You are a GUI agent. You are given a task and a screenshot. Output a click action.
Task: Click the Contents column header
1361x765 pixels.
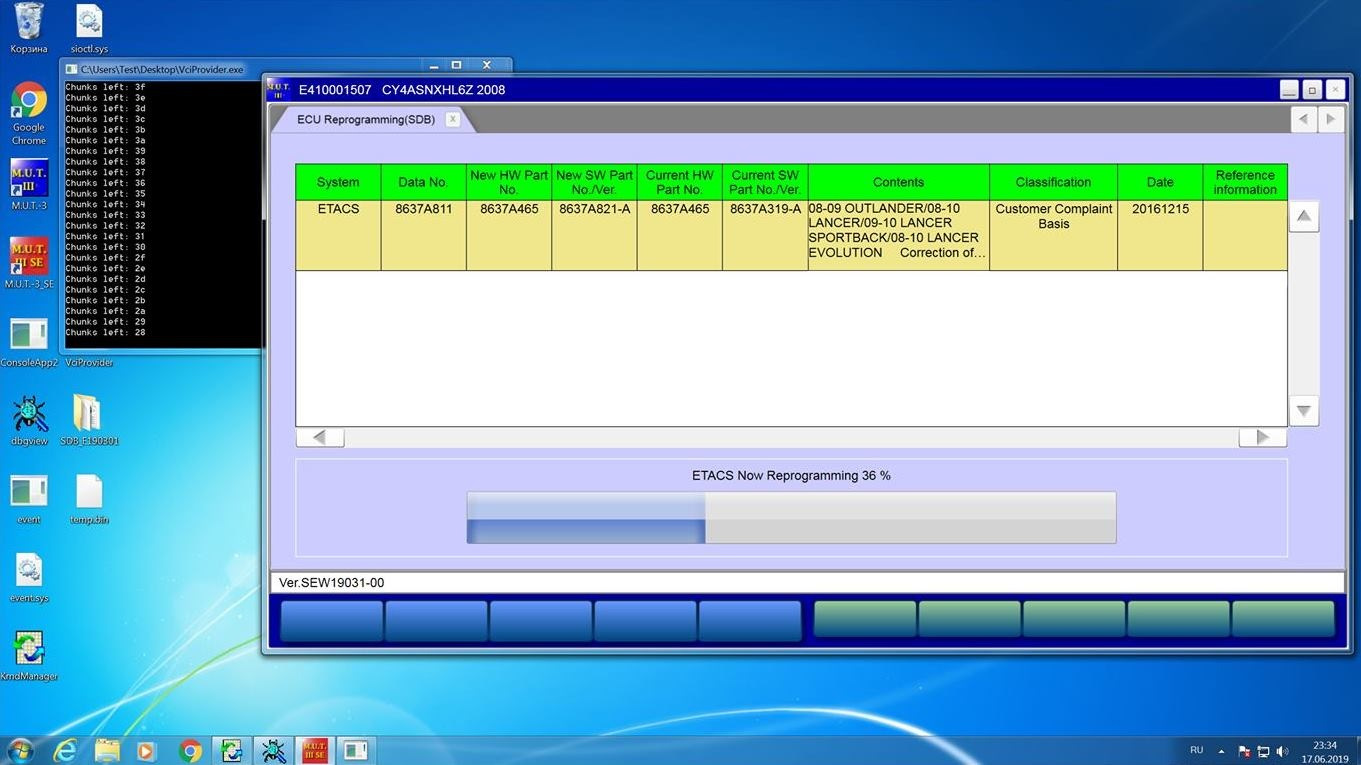click(898, 182)
